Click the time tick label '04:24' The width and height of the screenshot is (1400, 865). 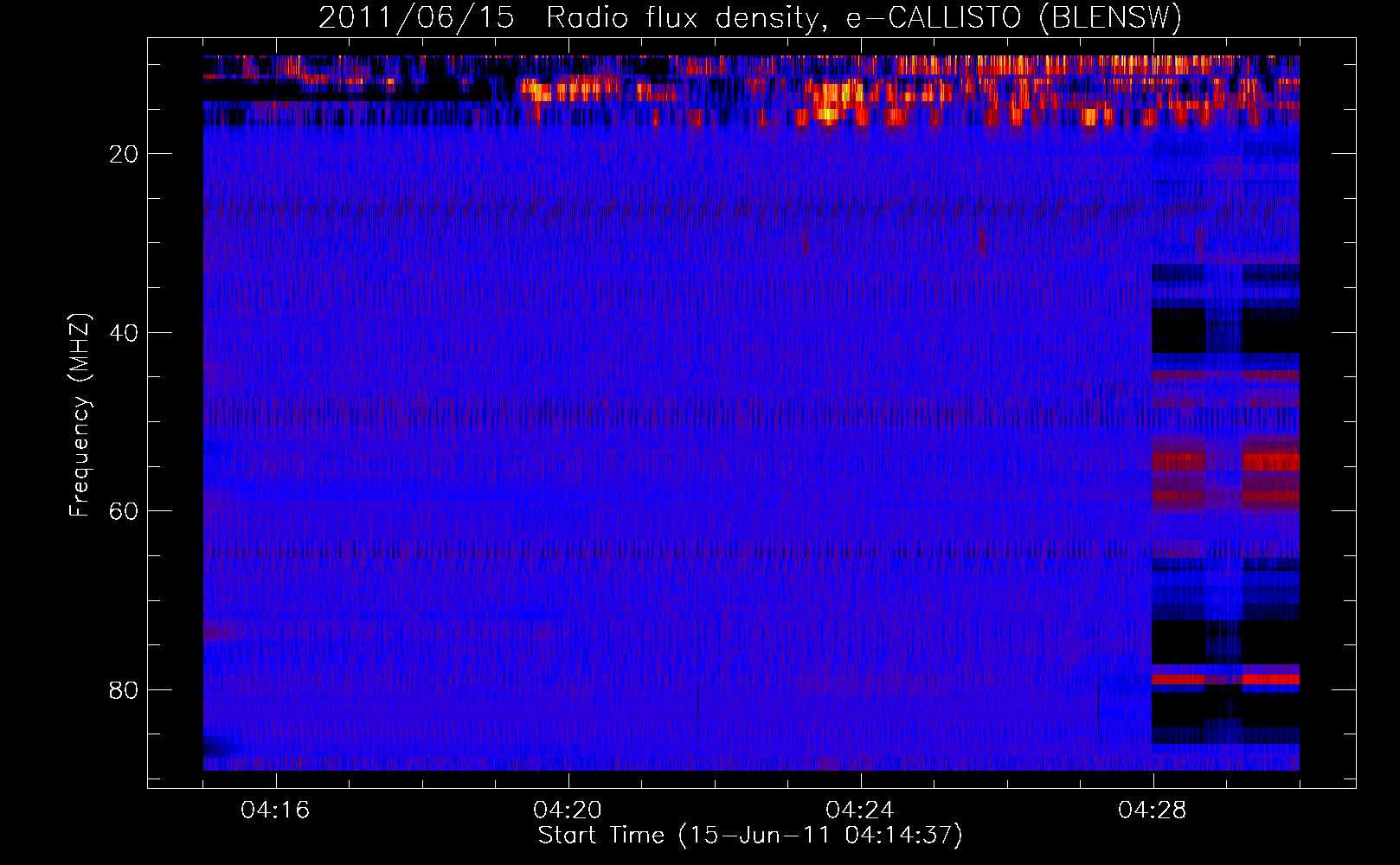[x=860, y=811]
